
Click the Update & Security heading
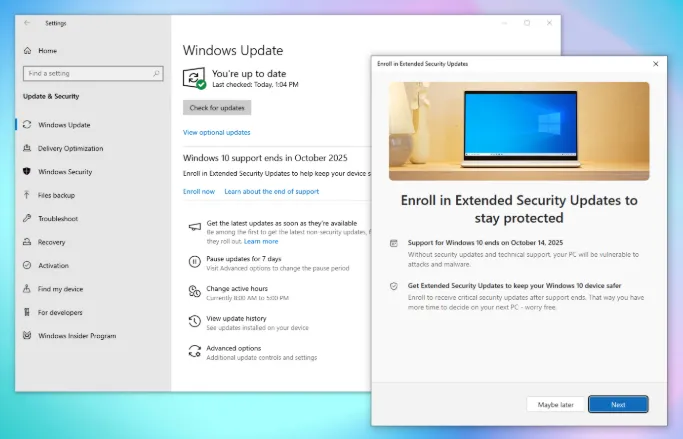coord(51,96)
